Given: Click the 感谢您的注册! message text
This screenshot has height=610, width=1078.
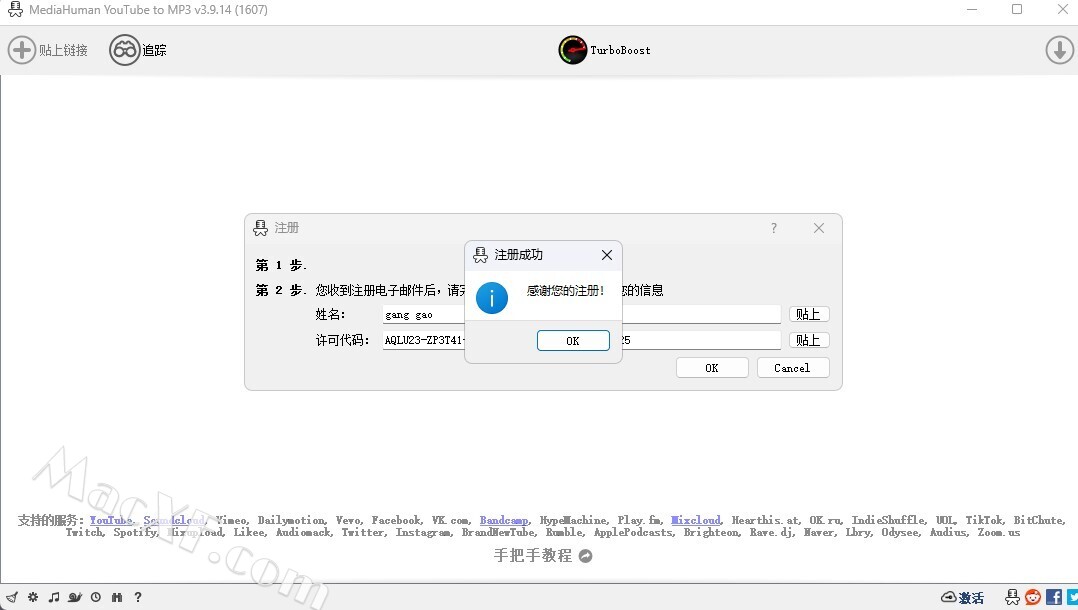Looking at the screenshot, I should [566, 291].
